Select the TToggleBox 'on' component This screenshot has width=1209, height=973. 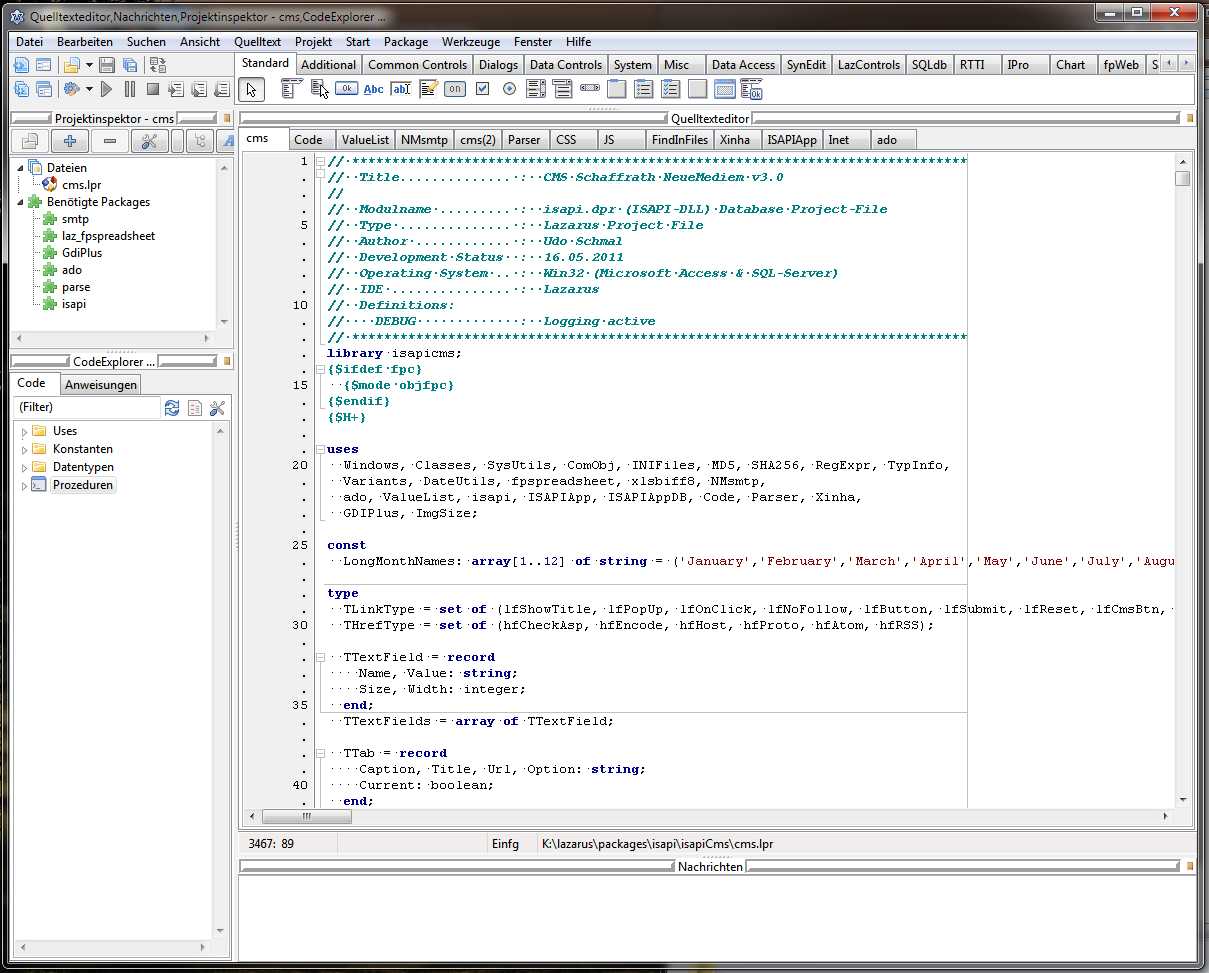(x=455, y=89)
